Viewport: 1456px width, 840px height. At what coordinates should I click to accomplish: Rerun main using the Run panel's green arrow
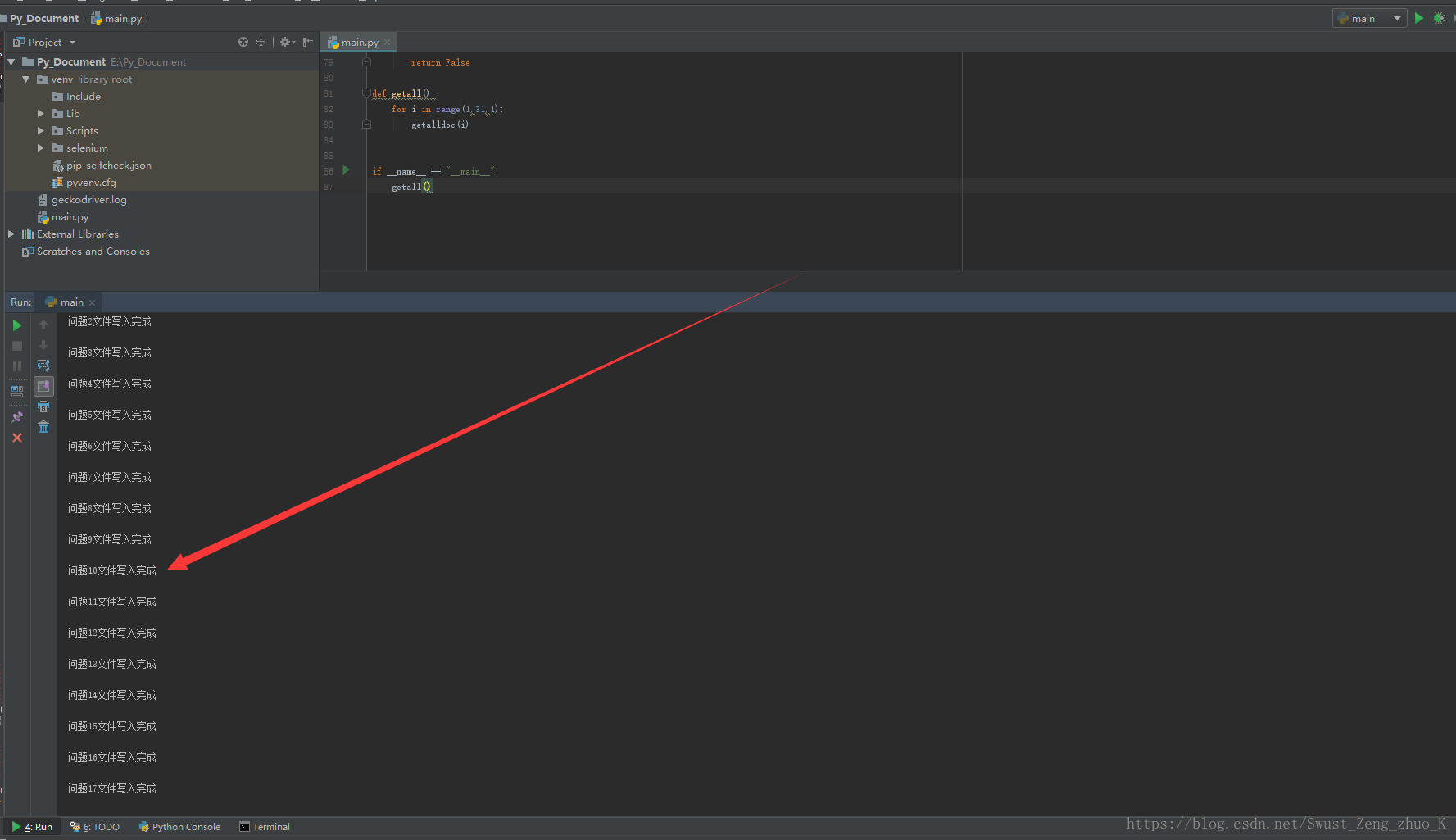17,325
